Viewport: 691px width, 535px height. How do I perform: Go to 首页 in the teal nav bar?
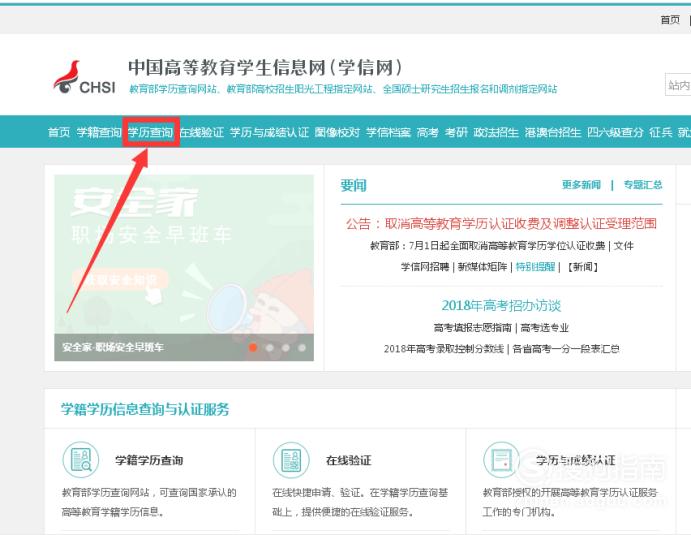tap(59, 132)
